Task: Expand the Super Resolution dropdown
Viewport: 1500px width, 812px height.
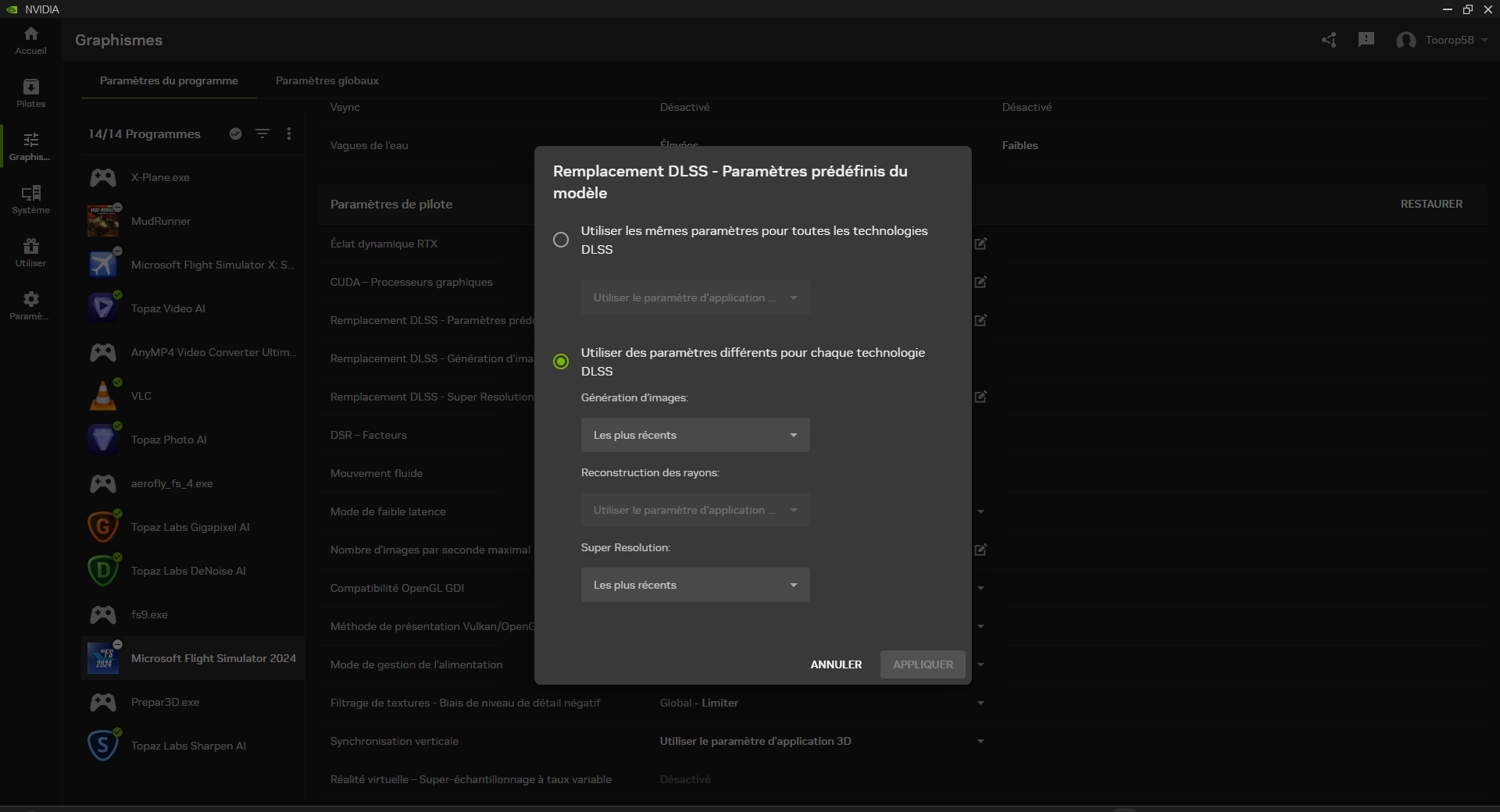Action: pos(695,585)
